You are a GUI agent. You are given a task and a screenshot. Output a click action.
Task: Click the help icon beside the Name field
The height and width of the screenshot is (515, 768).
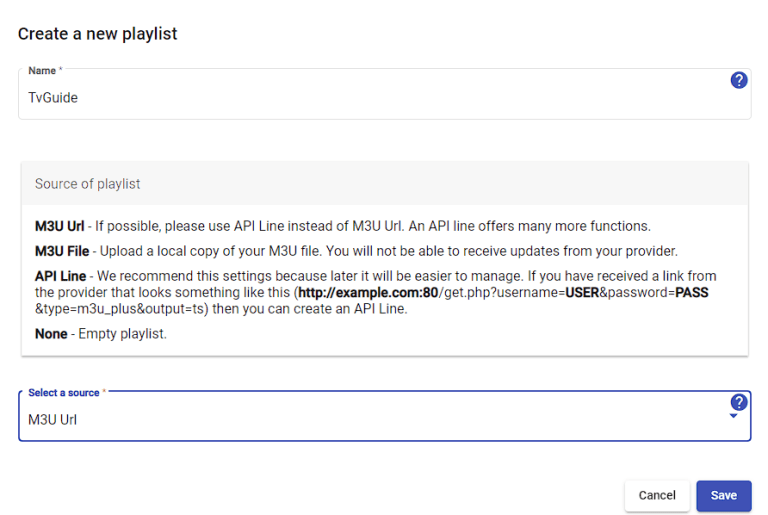[739, 80]
